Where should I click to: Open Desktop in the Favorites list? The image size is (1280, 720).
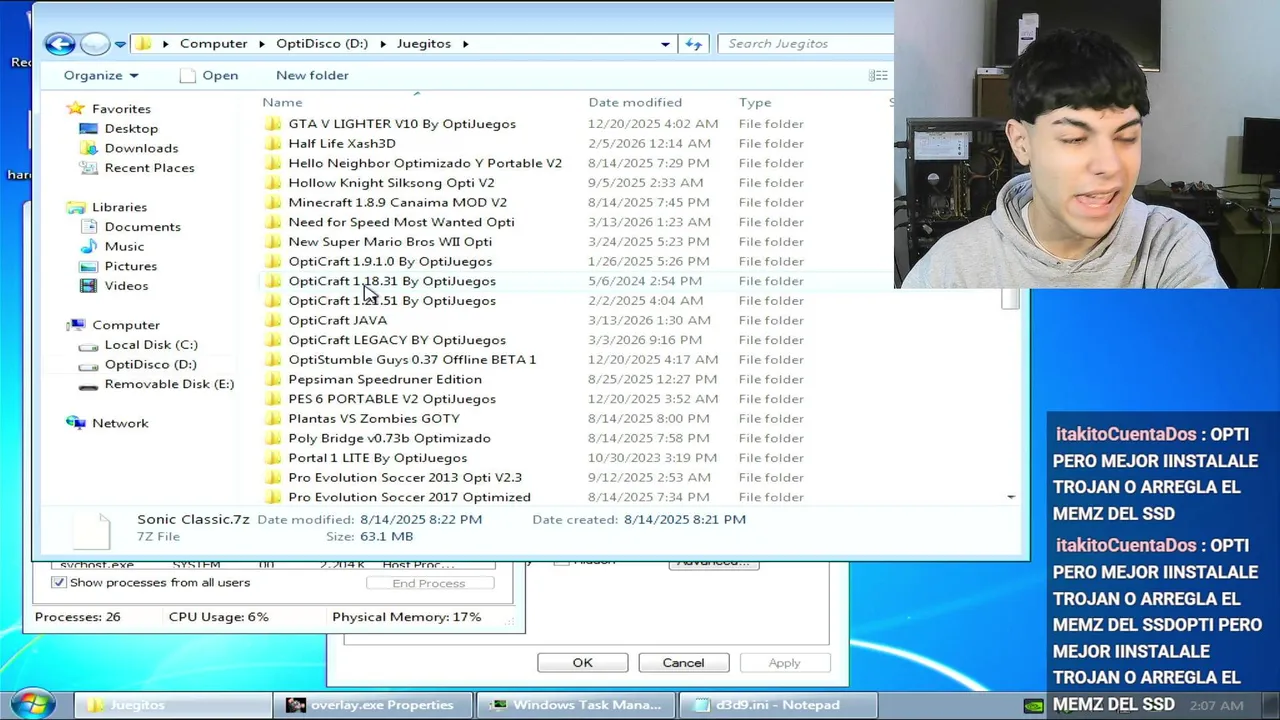[x=131, y=128]
